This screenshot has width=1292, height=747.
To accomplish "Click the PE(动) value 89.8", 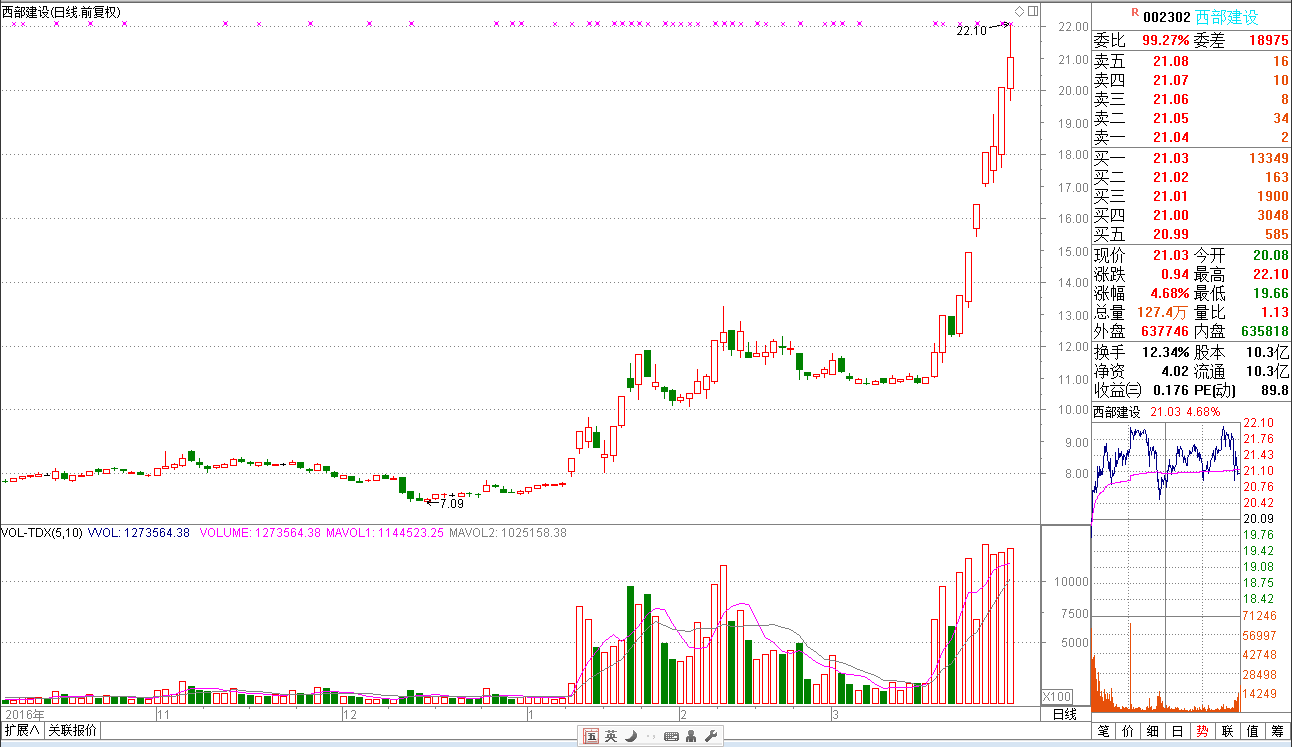I will point(1275,390).
